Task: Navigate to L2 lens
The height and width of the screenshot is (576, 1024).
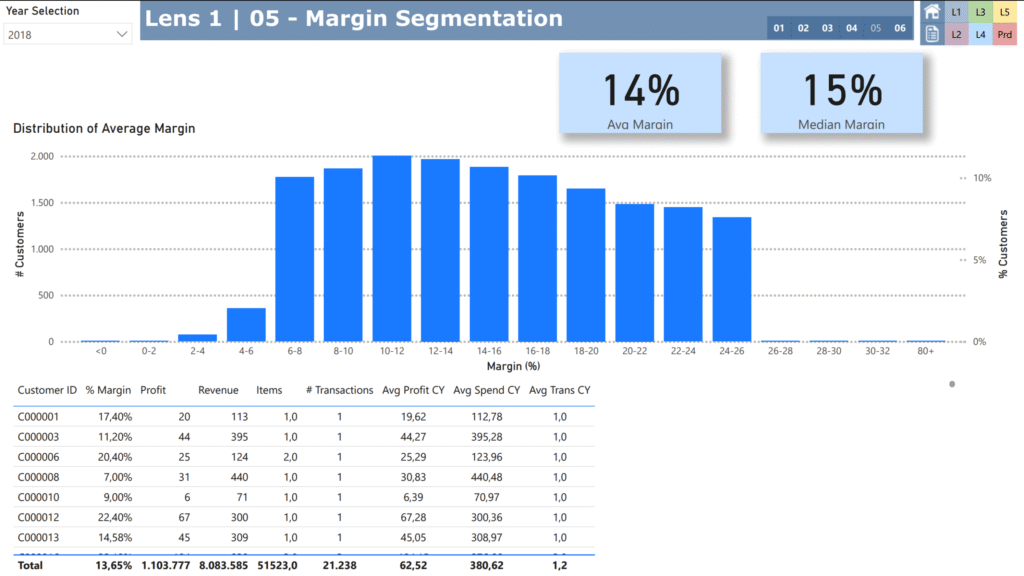Action: click(x=957, y=34)
